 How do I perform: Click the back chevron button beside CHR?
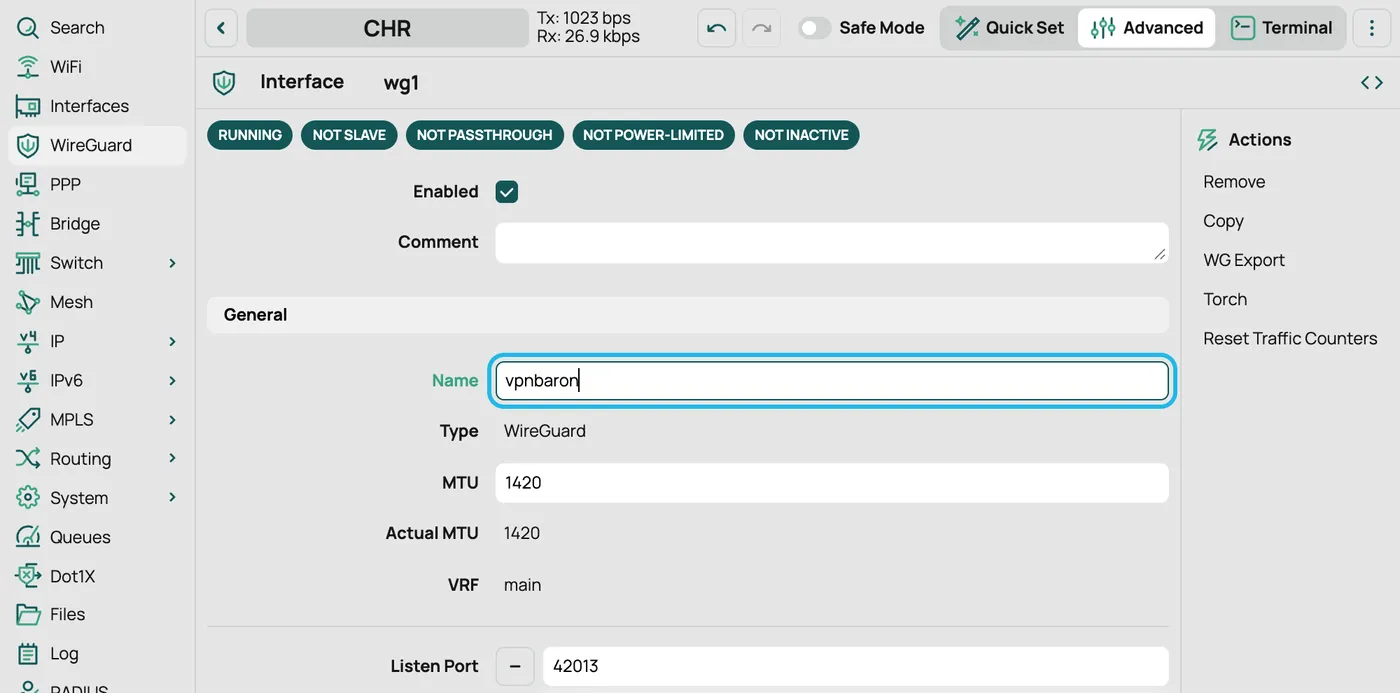(x=221, y=28)
